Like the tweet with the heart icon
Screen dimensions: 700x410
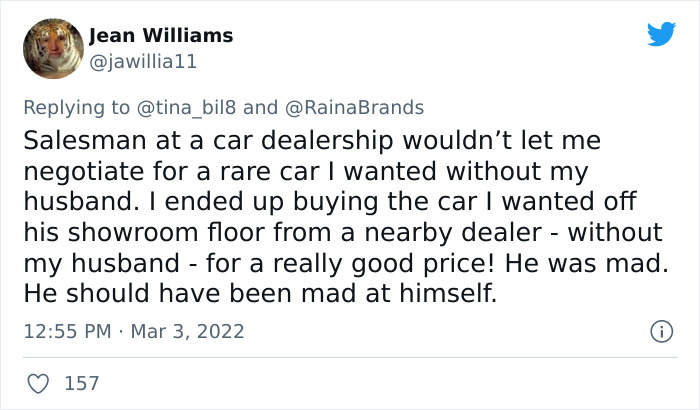pyautogui.click(x=40, y=382)
